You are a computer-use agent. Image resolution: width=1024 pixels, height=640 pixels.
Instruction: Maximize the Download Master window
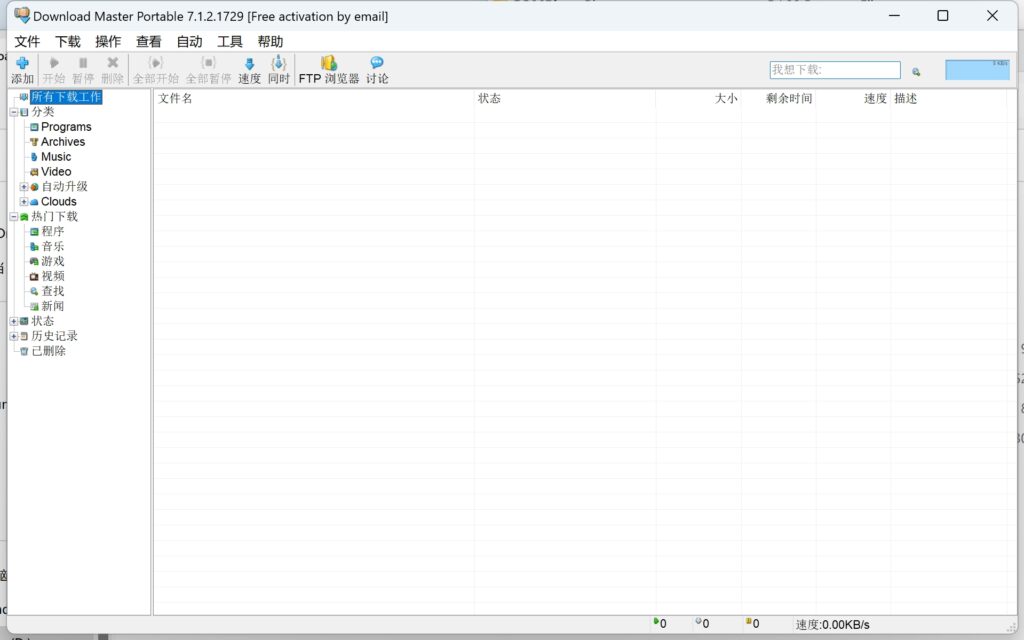942,16
